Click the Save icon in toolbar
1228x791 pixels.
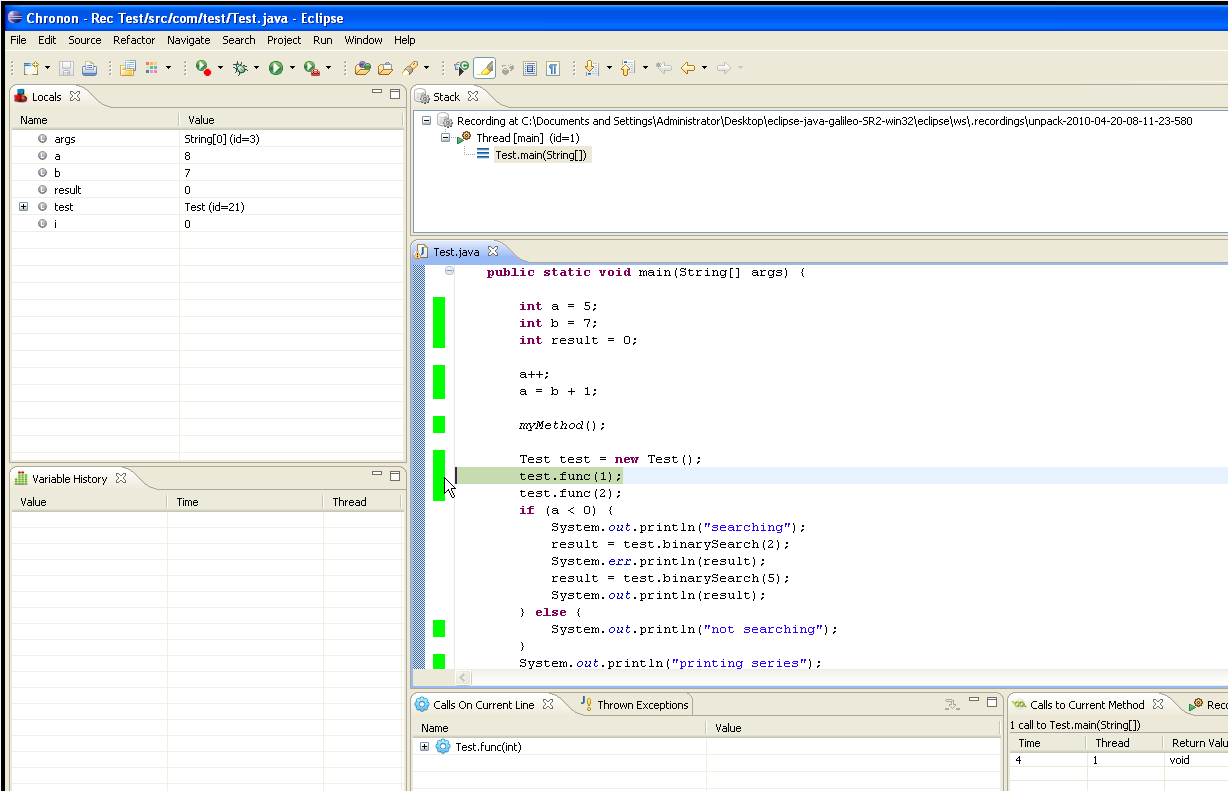[66, 68]
